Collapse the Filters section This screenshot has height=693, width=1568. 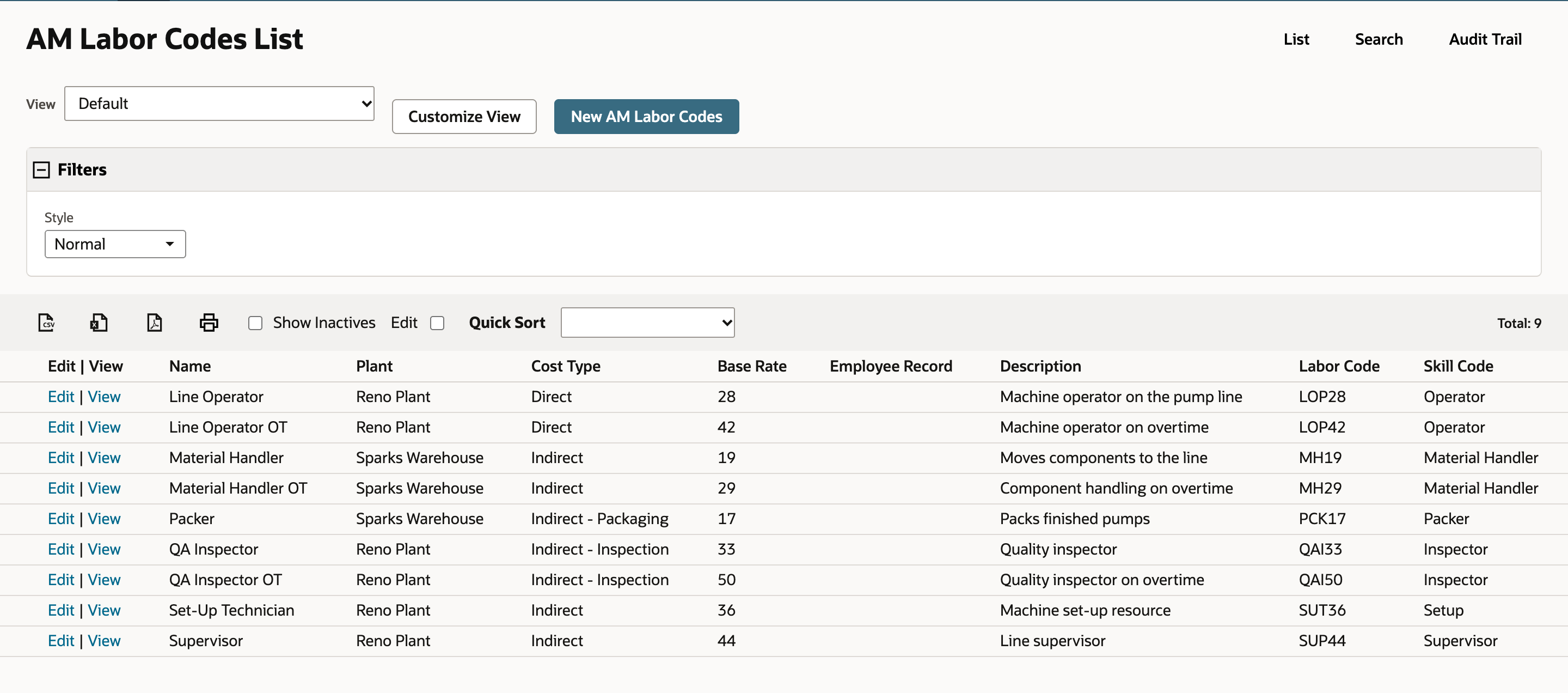pos(41,170)
